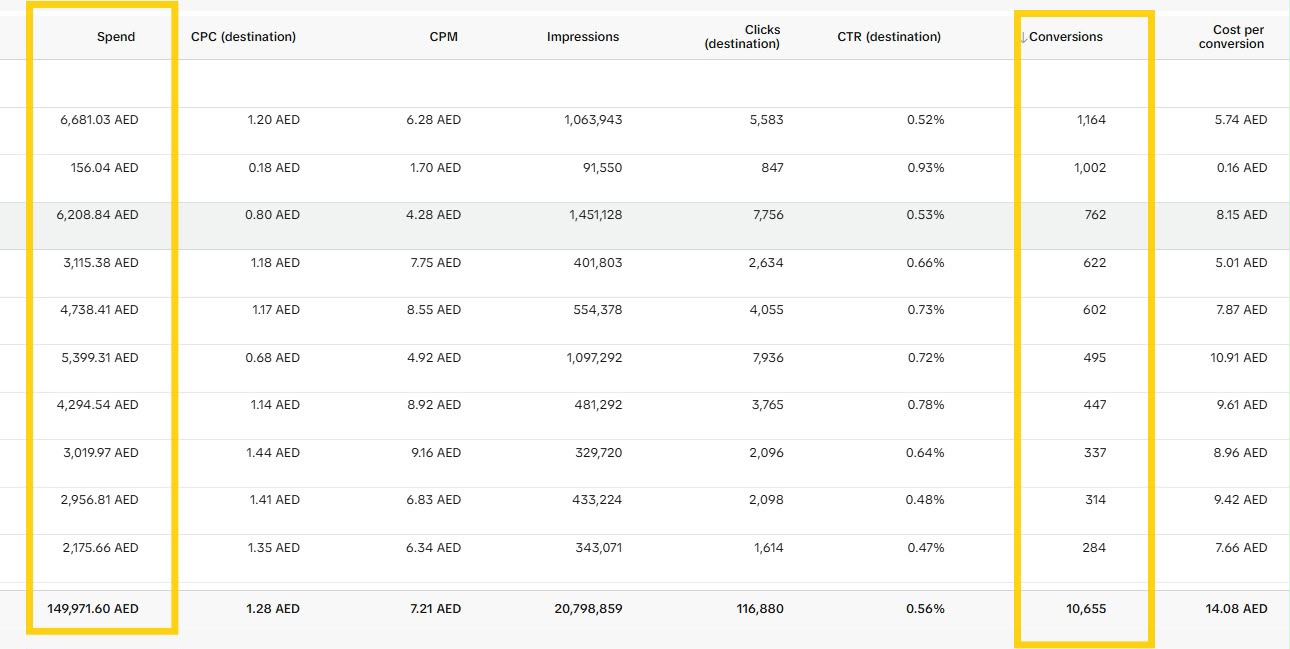Select the 5,583 clicks cell

click(766, 120)
